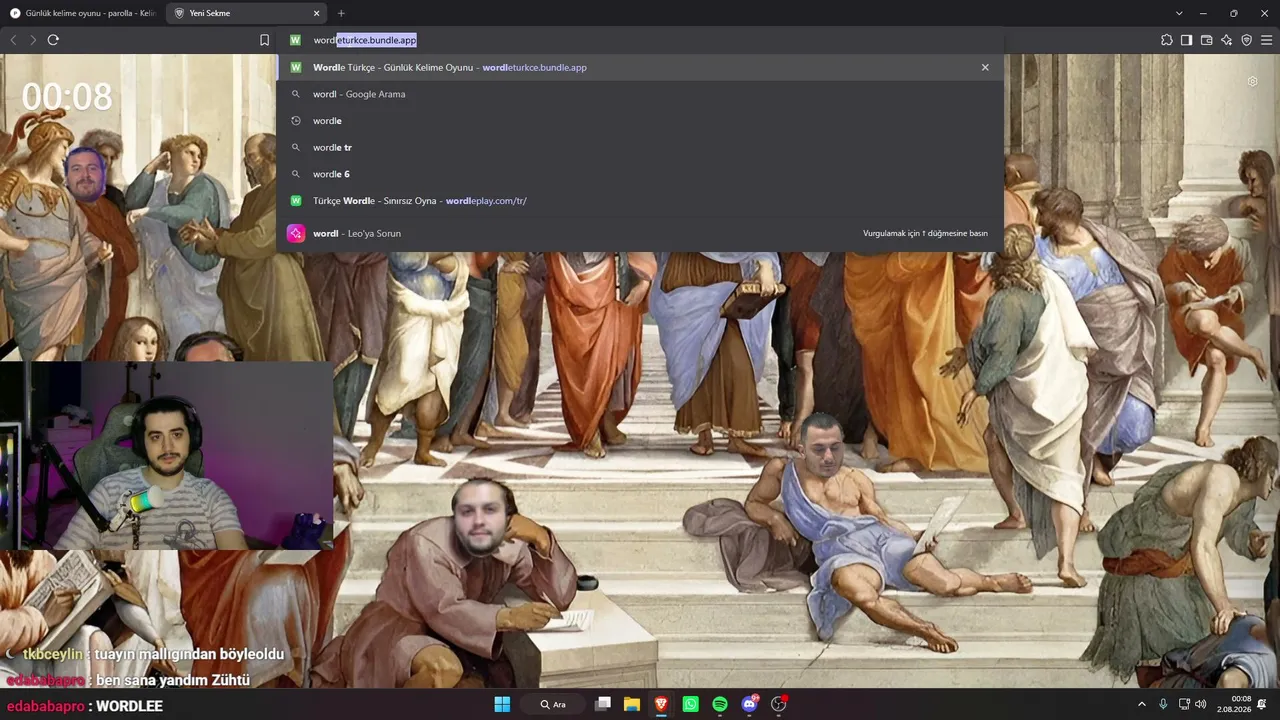Switch to Günlük kelime oyunu tab
1280x720 pixels.
point(82,13)
